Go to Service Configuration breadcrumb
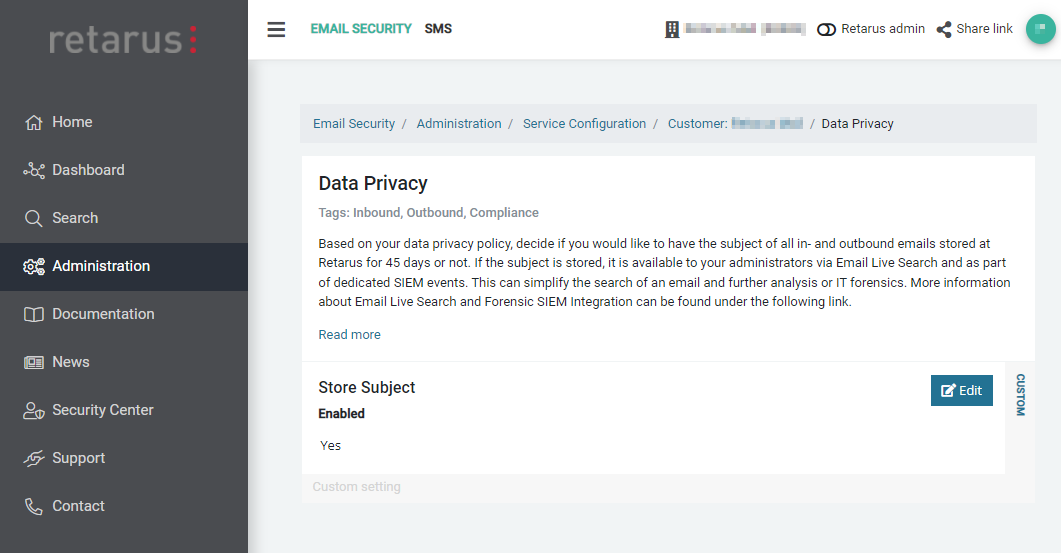Viewport: 1061px width, 553px height. click(584, 124)
